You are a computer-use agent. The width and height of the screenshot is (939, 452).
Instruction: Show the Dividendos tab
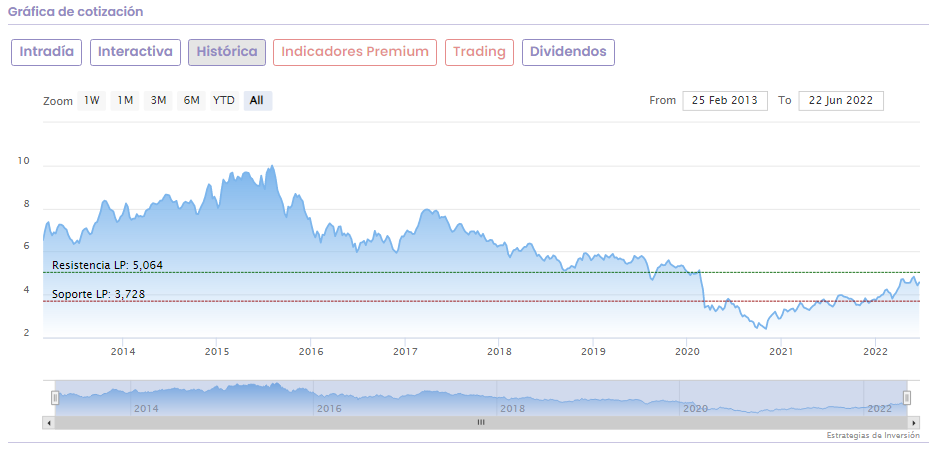568,52
